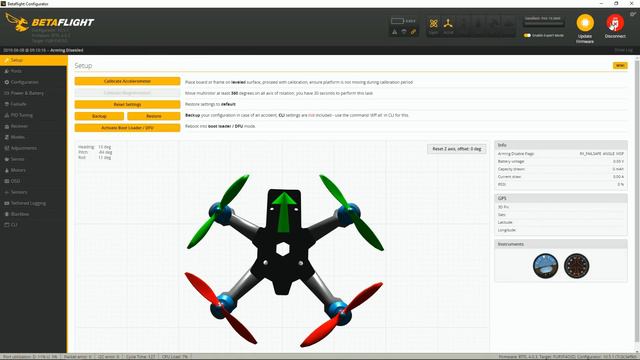Click the Betaflight bee logo
The image size is (640, 360).
[x=17, y=22]
